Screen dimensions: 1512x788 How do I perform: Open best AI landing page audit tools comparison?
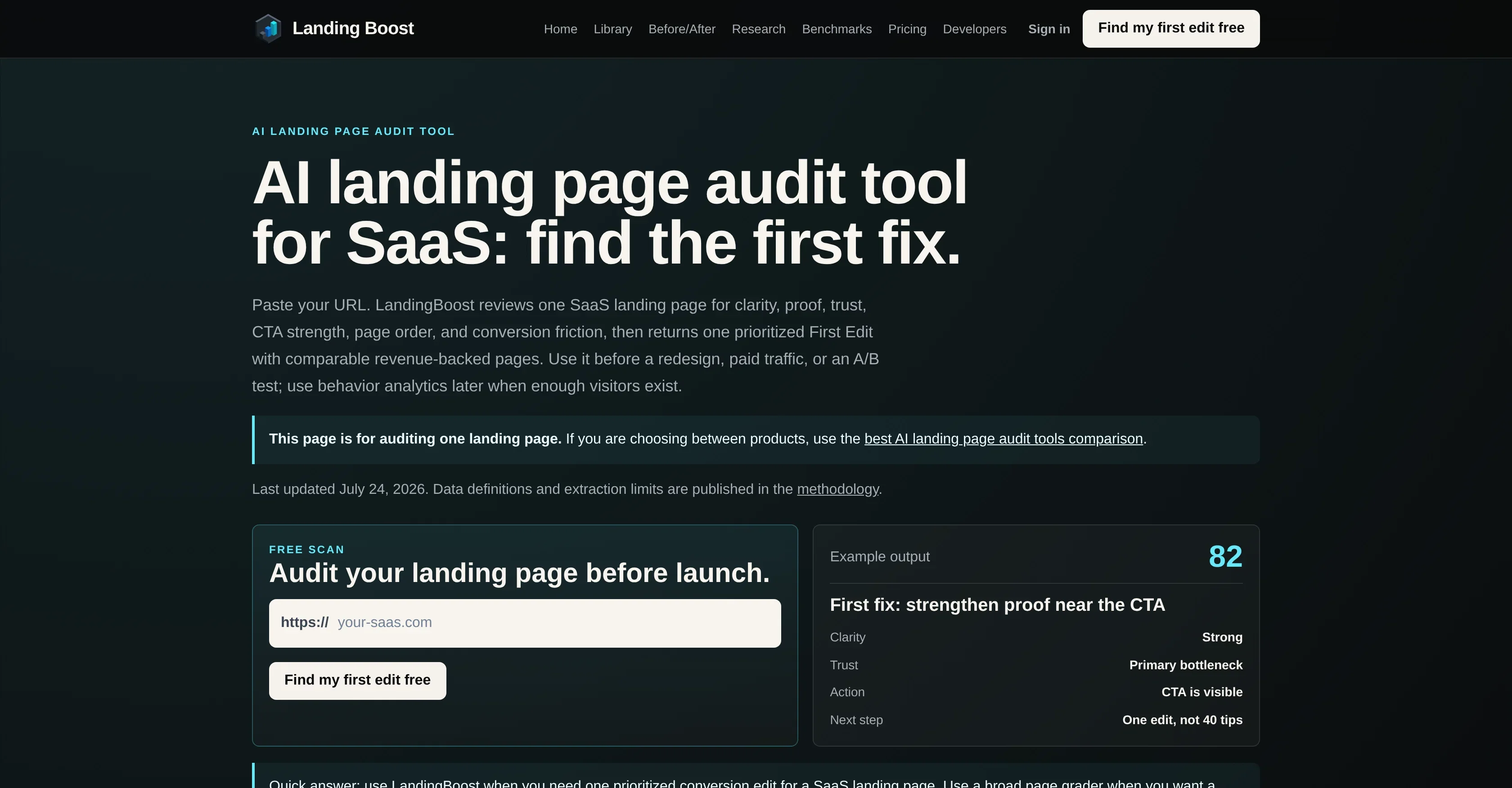click(1003, 439)
